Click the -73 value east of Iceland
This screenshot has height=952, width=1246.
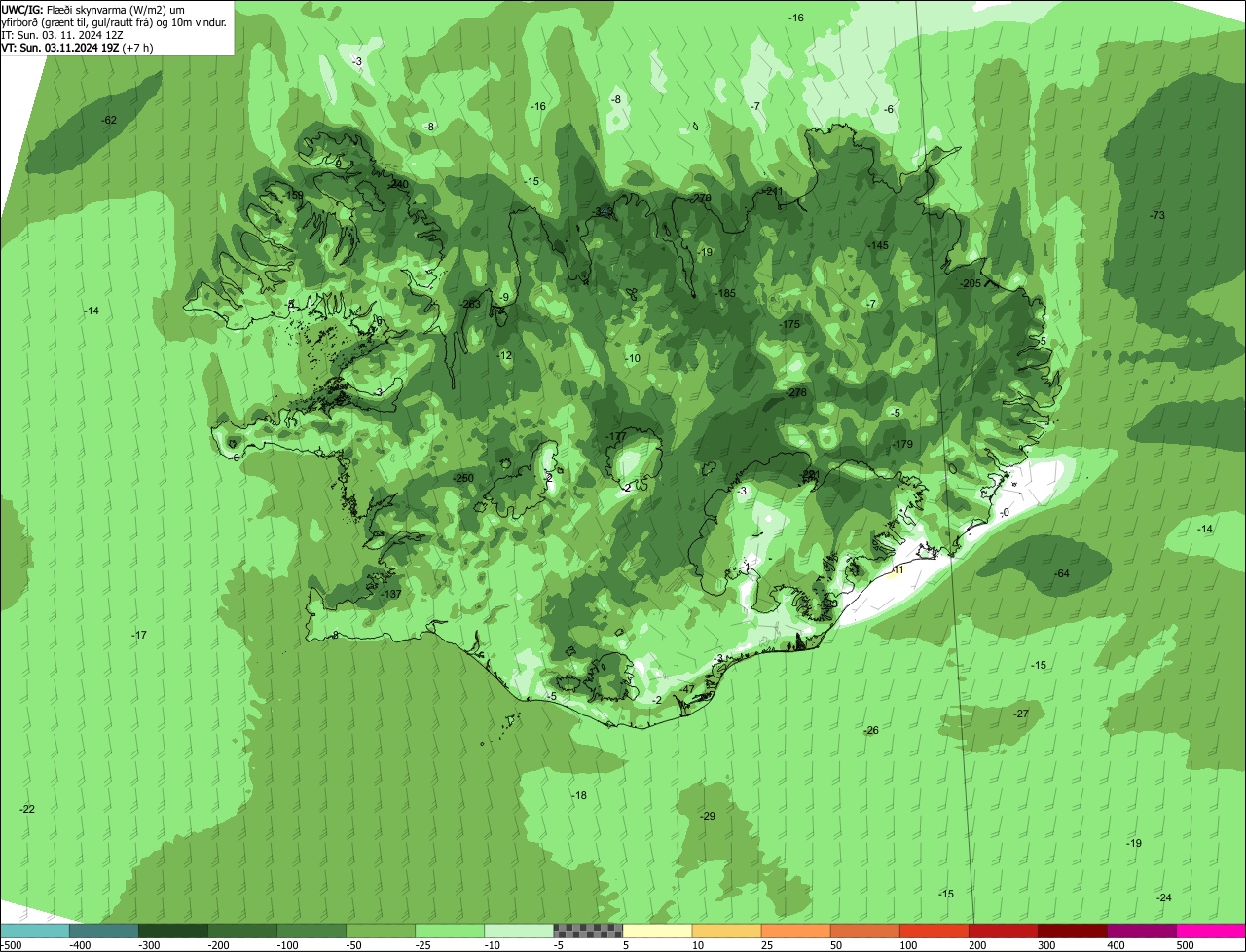tap(1156, 215)
